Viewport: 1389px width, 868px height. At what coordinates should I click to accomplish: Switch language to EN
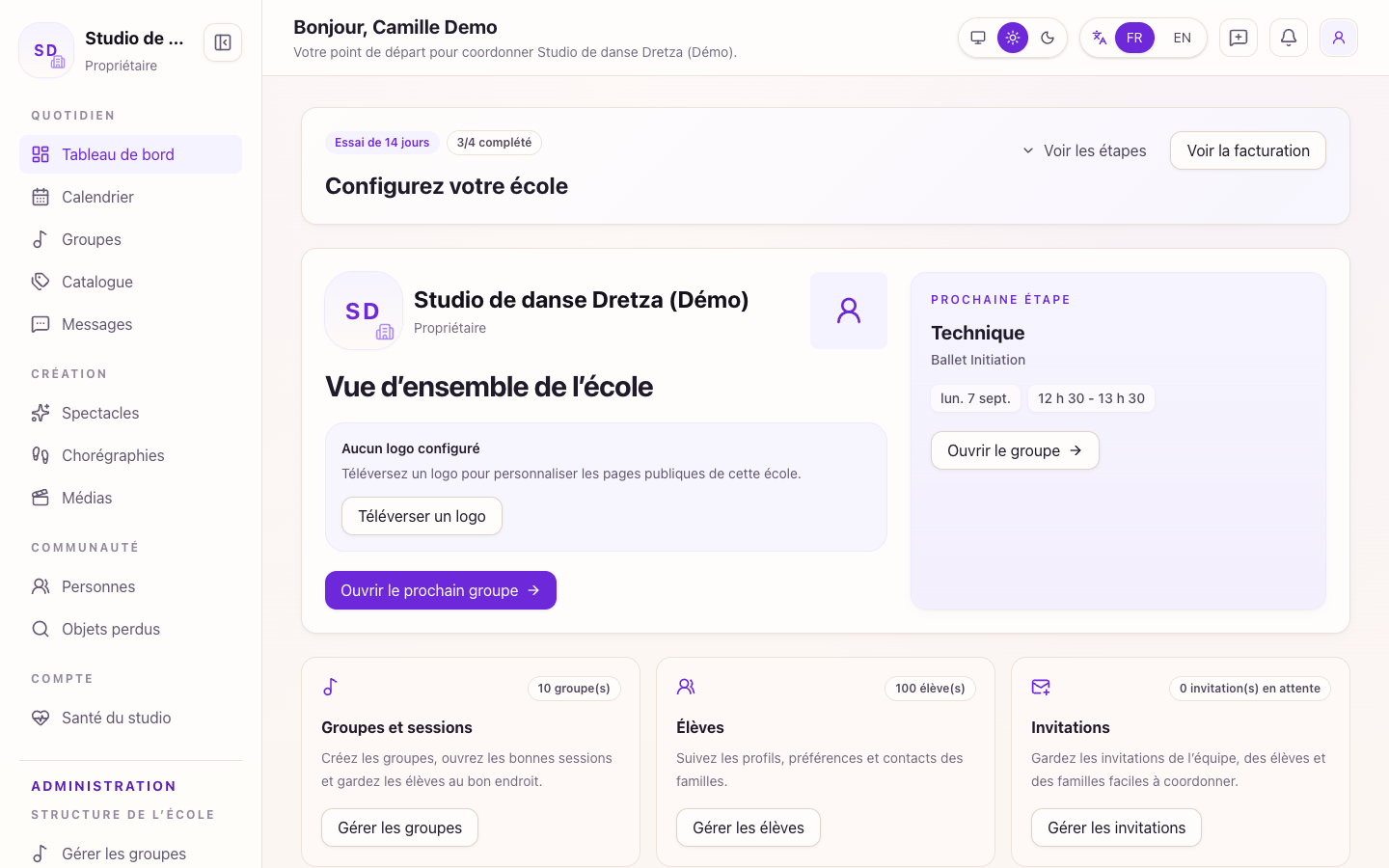click(1183, 38)
